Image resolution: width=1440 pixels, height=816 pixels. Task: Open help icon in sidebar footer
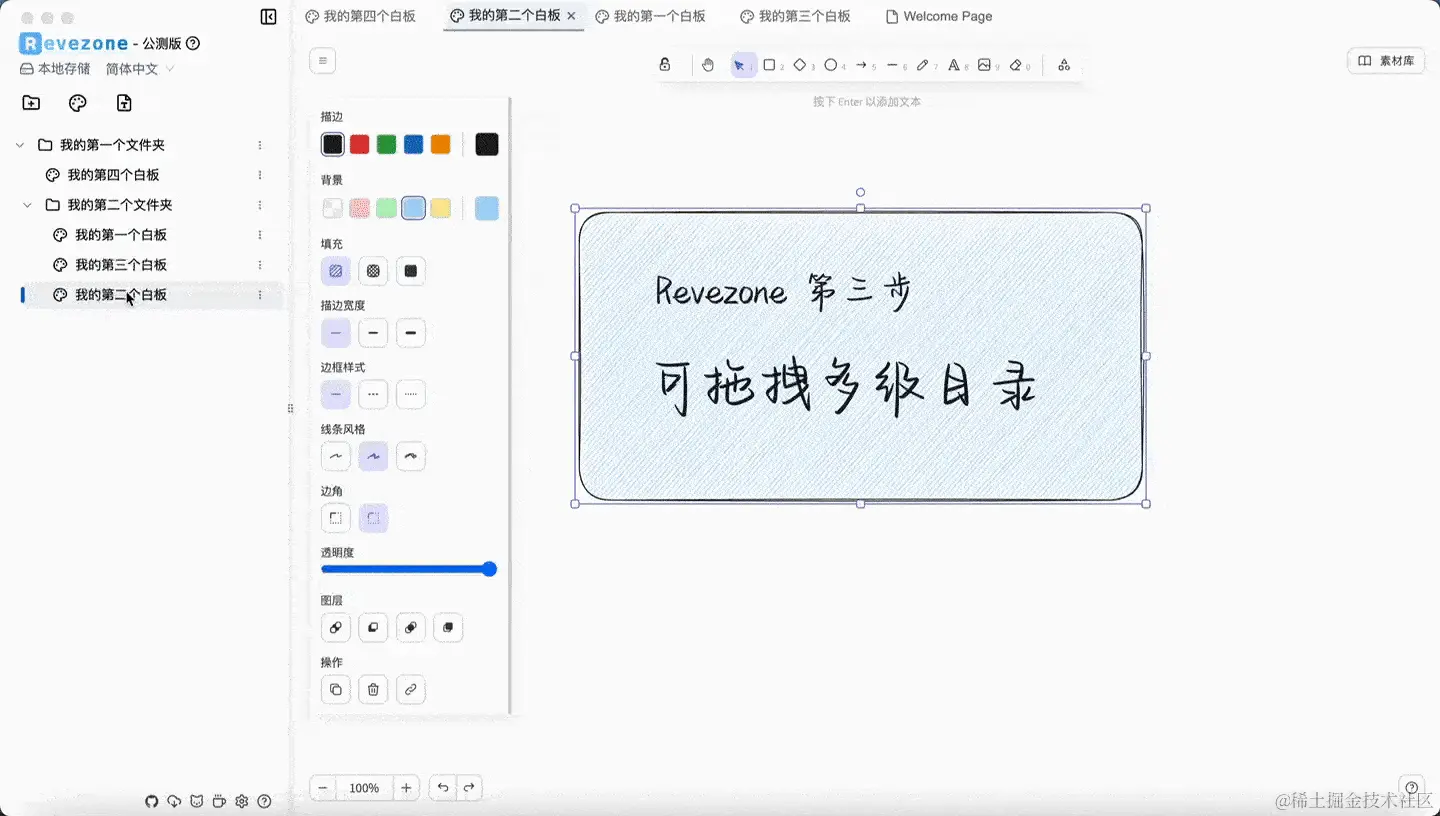pyautogui.click(x=264, y=801)
